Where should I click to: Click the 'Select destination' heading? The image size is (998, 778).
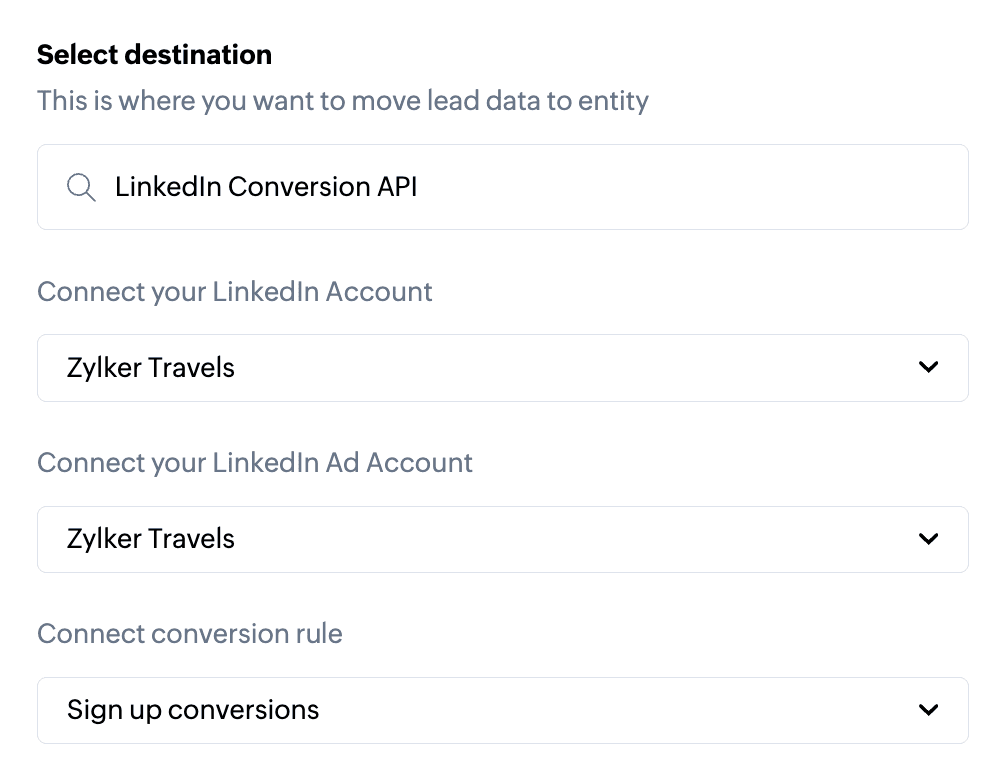154,54
